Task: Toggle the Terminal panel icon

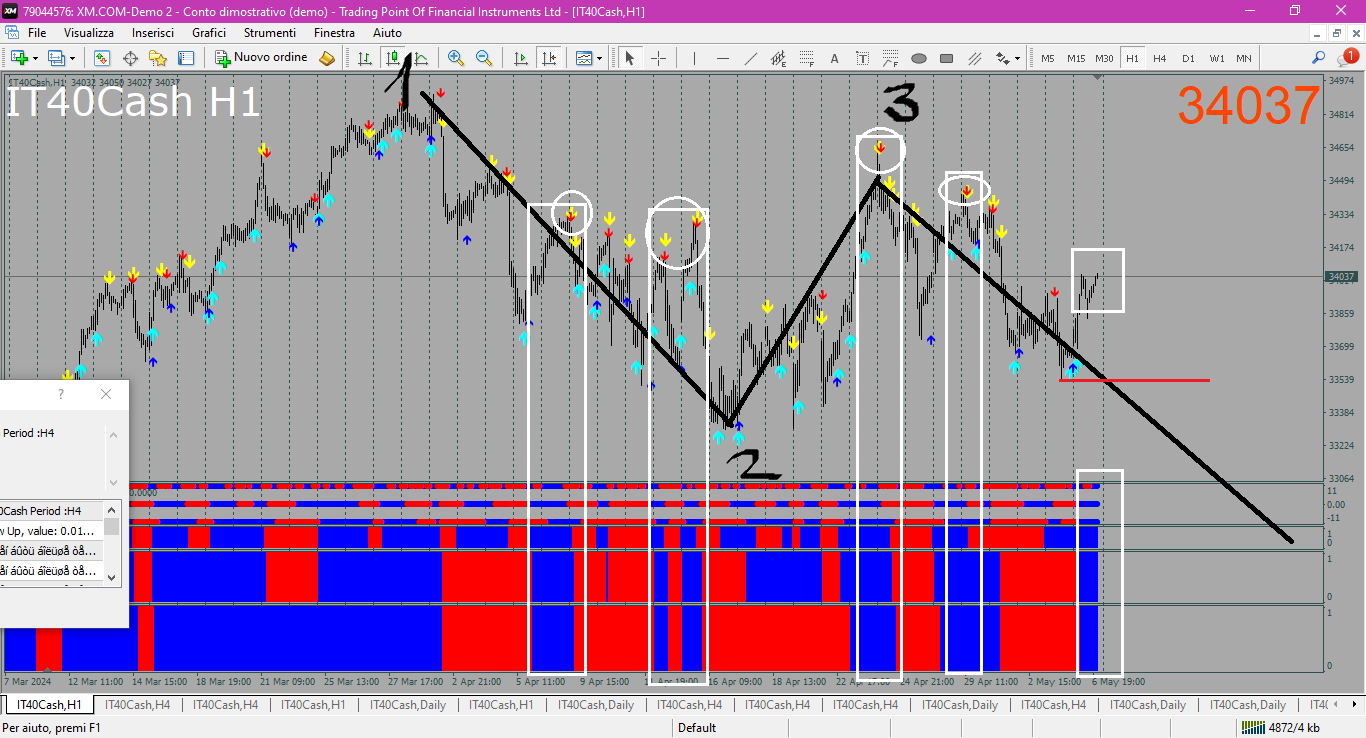Action: 186,58
